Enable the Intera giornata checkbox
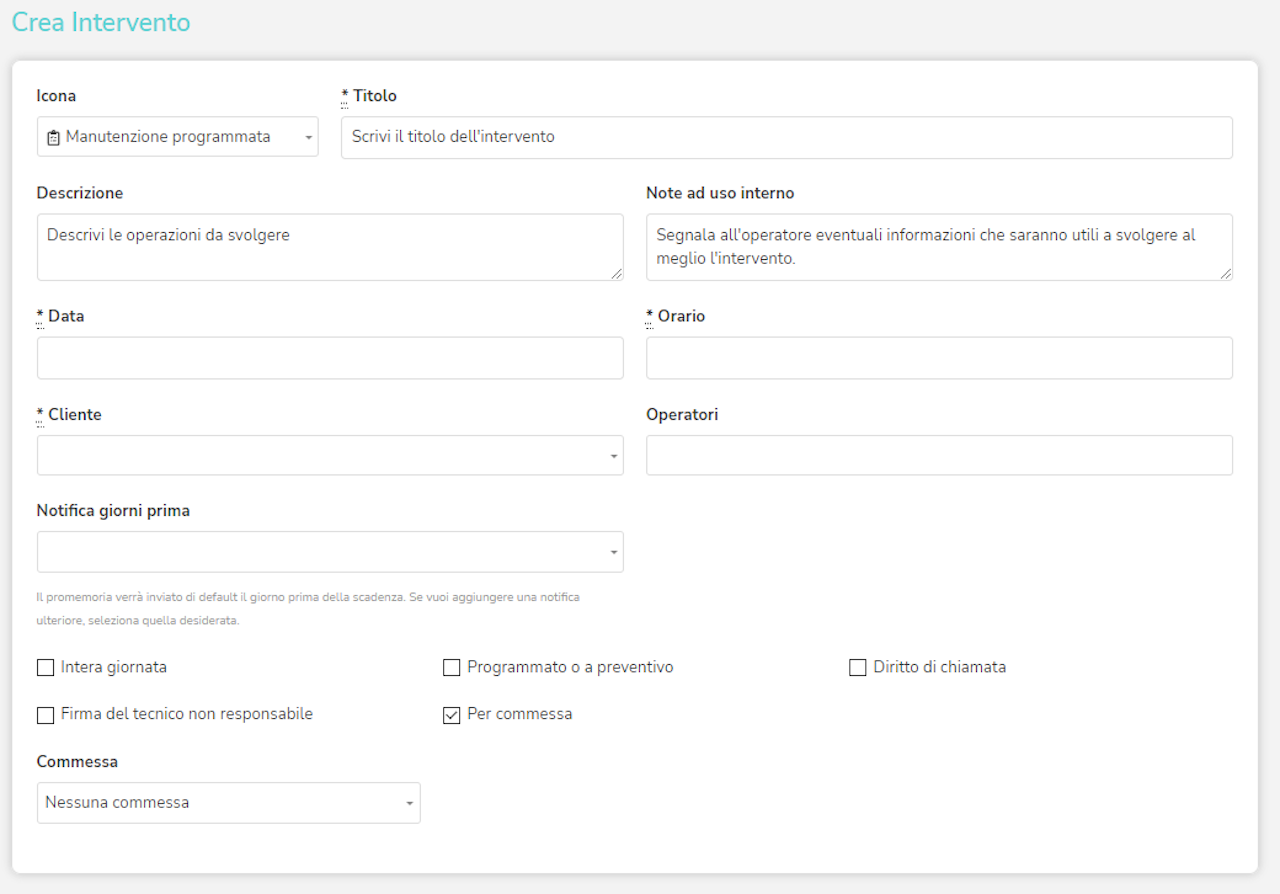 click(x=45, y=668)
